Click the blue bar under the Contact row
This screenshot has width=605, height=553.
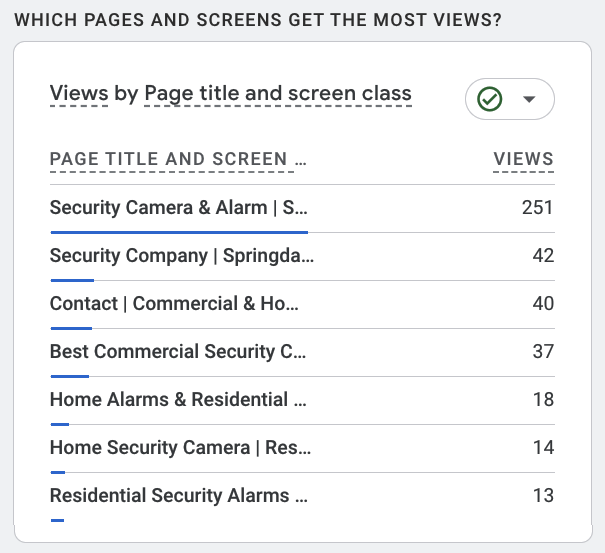[71, 328]
